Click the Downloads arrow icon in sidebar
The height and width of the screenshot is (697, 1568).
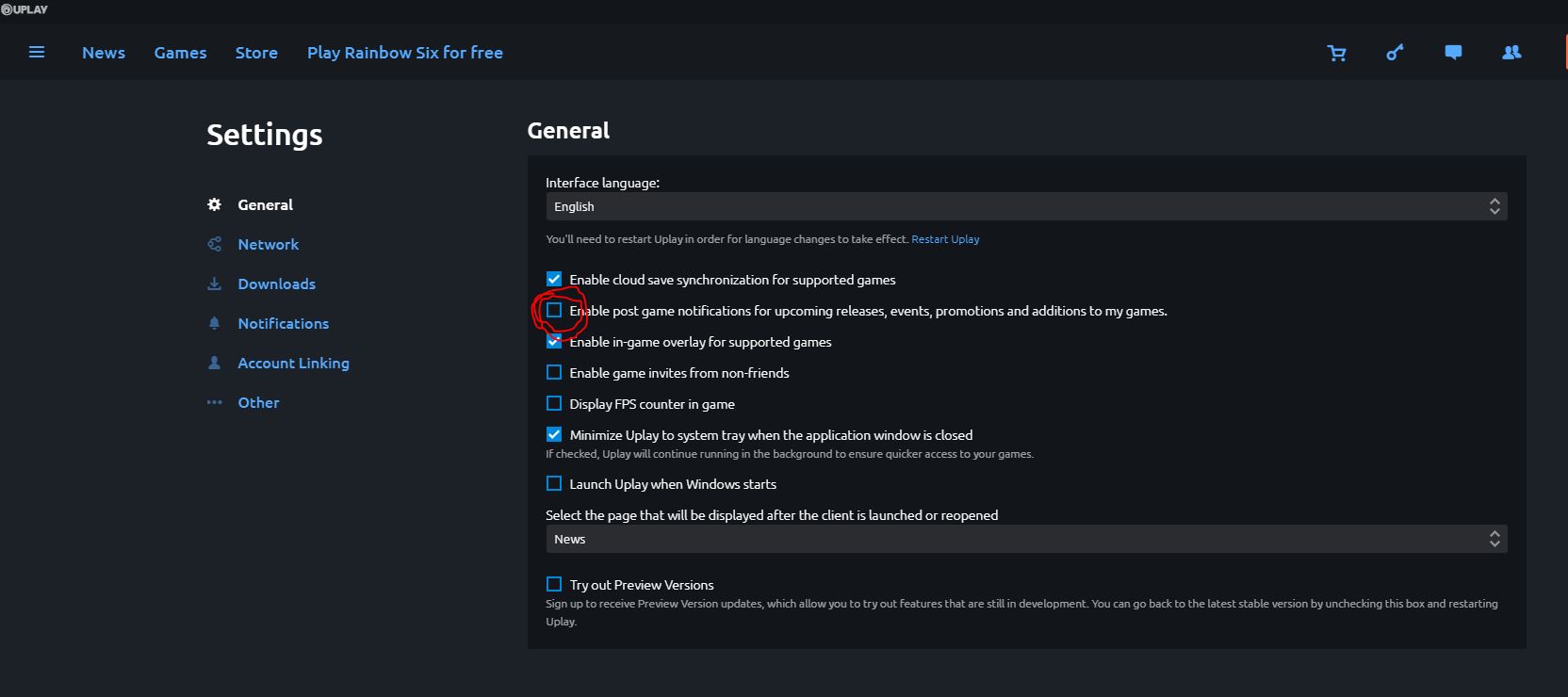(215, 284)
